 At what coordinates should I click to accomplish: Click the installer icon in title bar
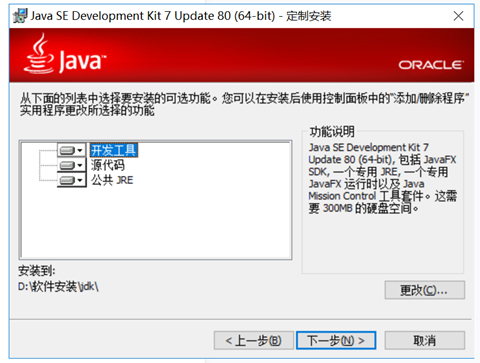(20, 16)
